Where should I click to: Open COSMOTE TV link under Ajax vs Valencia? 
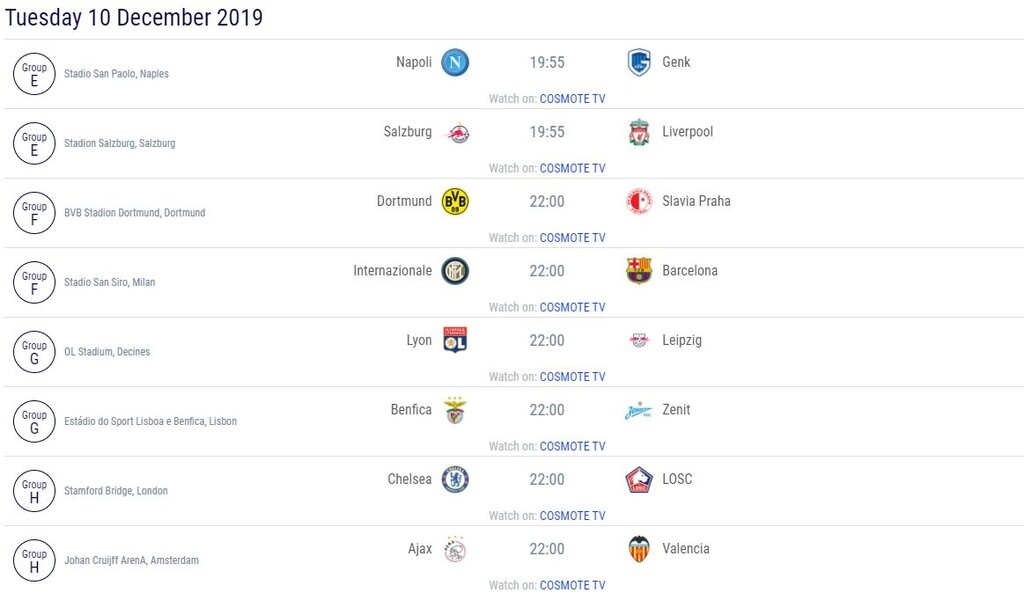coord(572,586)
